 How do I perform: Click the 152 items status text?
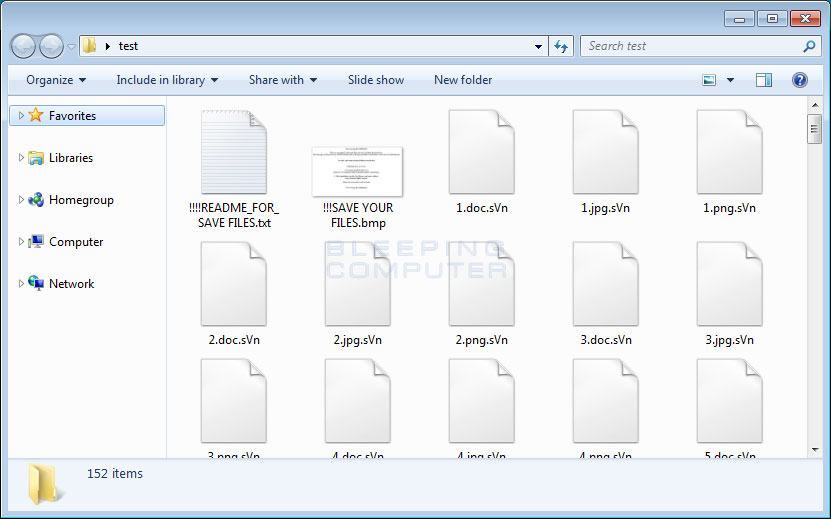point(115,473)
